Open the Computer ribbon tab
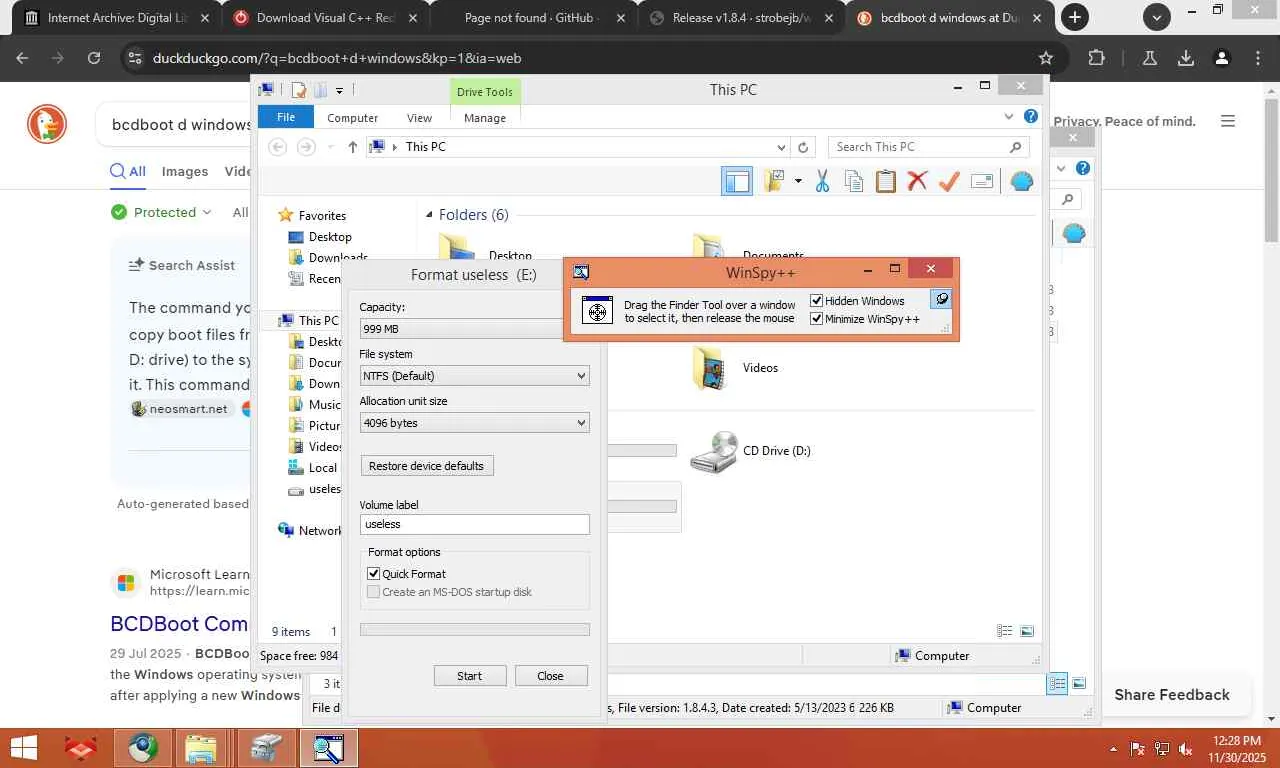Viewport: 1280px width, 768px height. 353,118
